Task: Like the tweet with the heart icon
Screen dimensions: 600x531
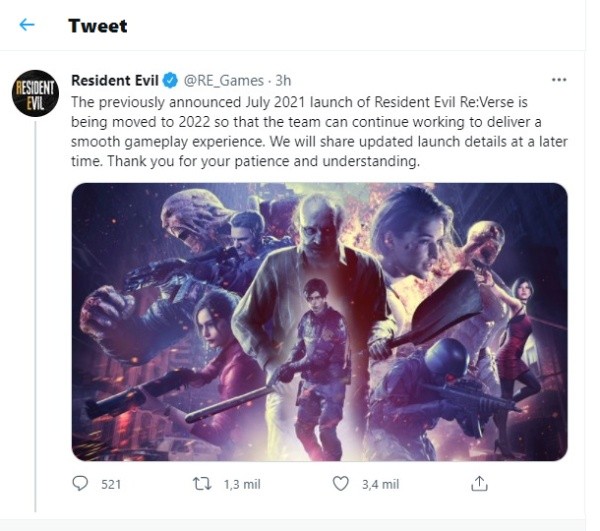Action: [x=341, y=484]
